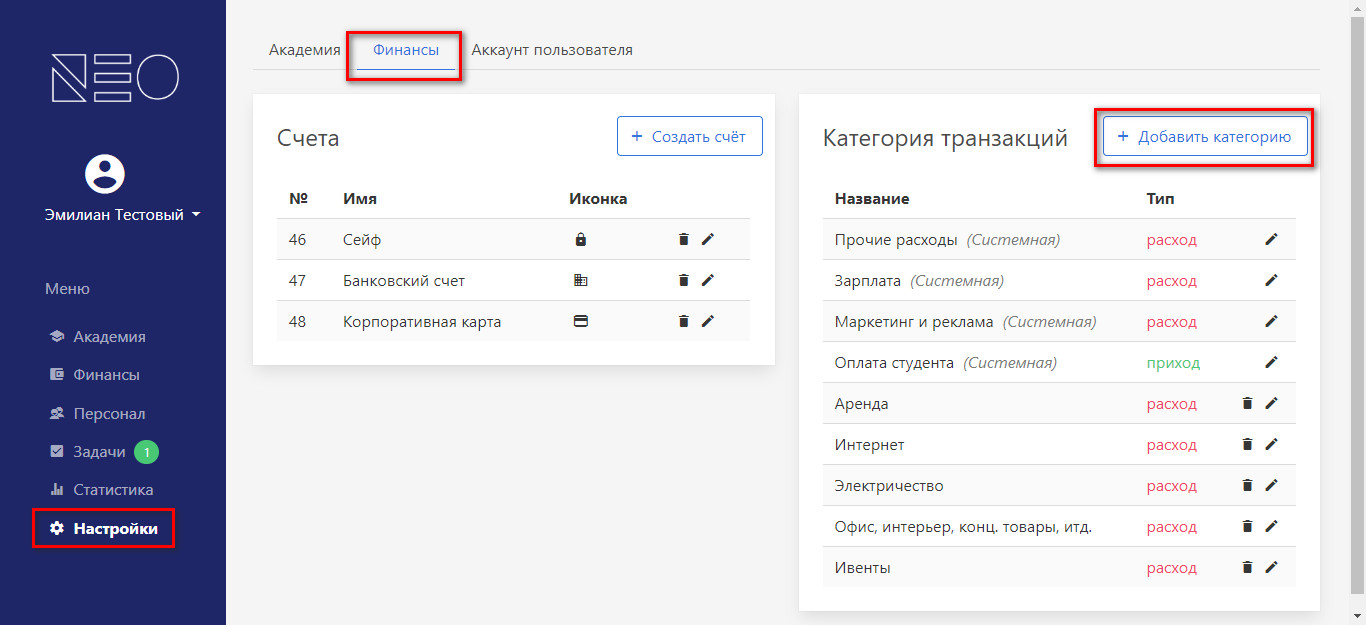Click the Электричество category name
Viewport: 1366px width, 625px height.
889,486
